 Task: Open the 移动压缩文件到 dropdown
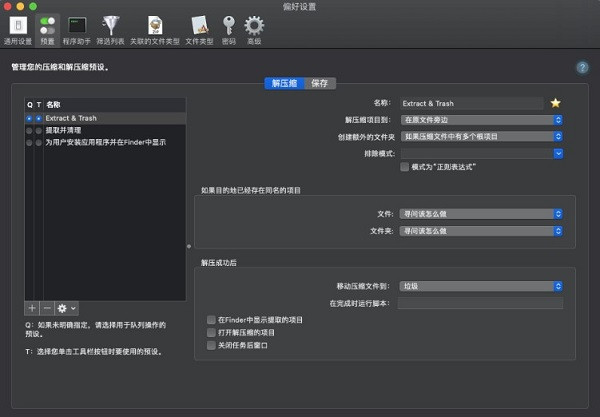tap(480, 285)
